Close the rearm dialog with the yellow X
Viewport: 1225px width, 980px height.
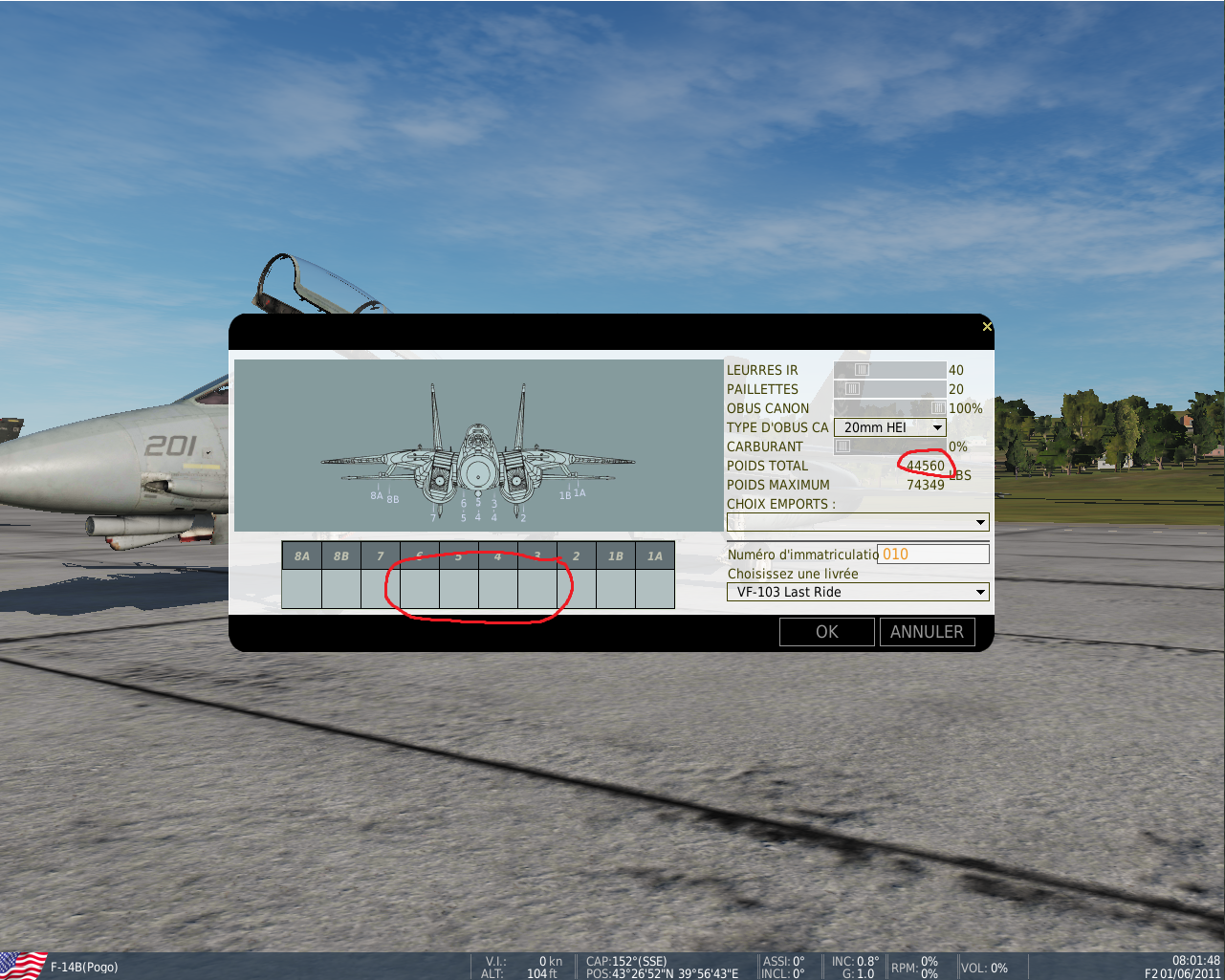pyautogui.click(x=987, y=327)
